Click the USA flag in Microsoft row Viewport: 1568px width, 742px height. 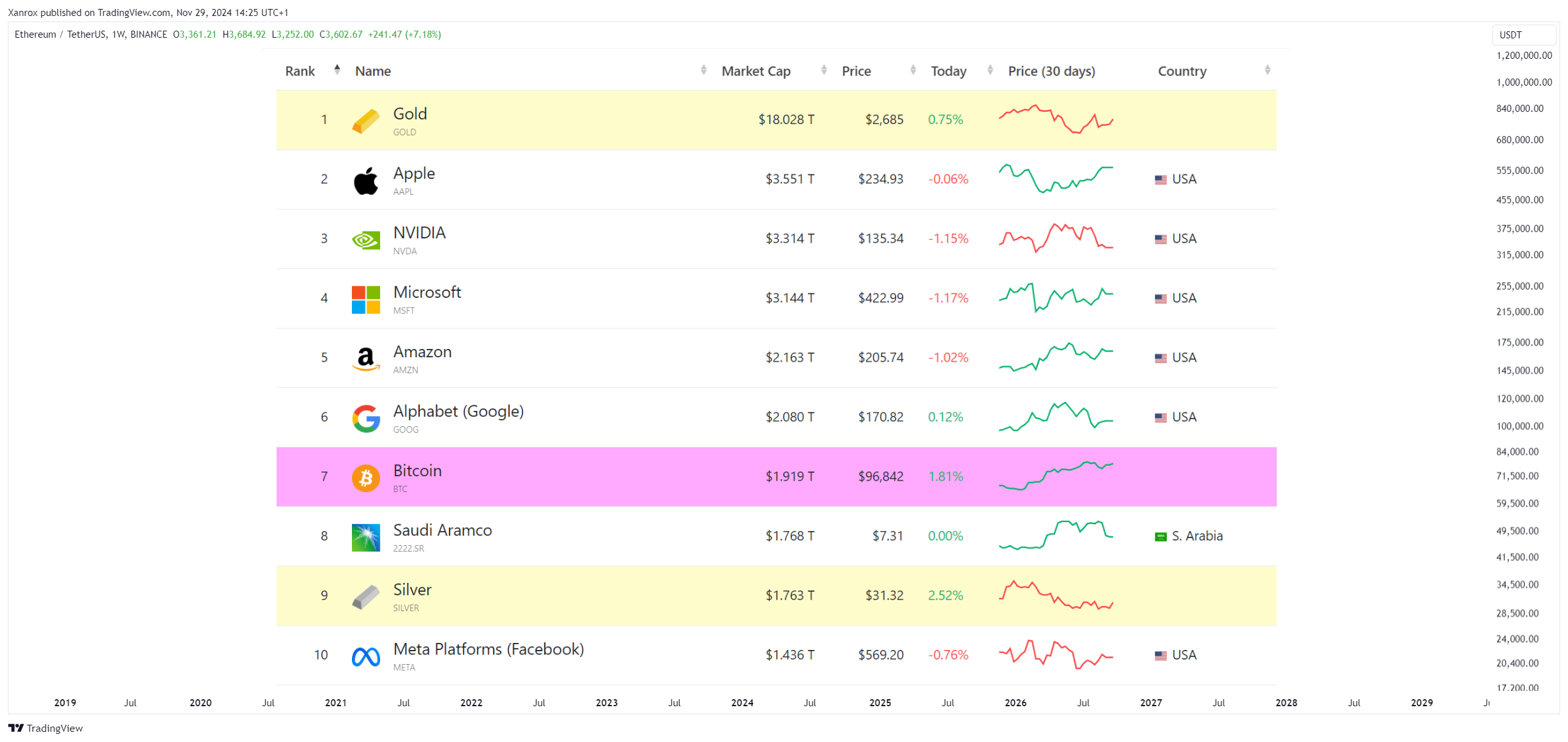1161,299
